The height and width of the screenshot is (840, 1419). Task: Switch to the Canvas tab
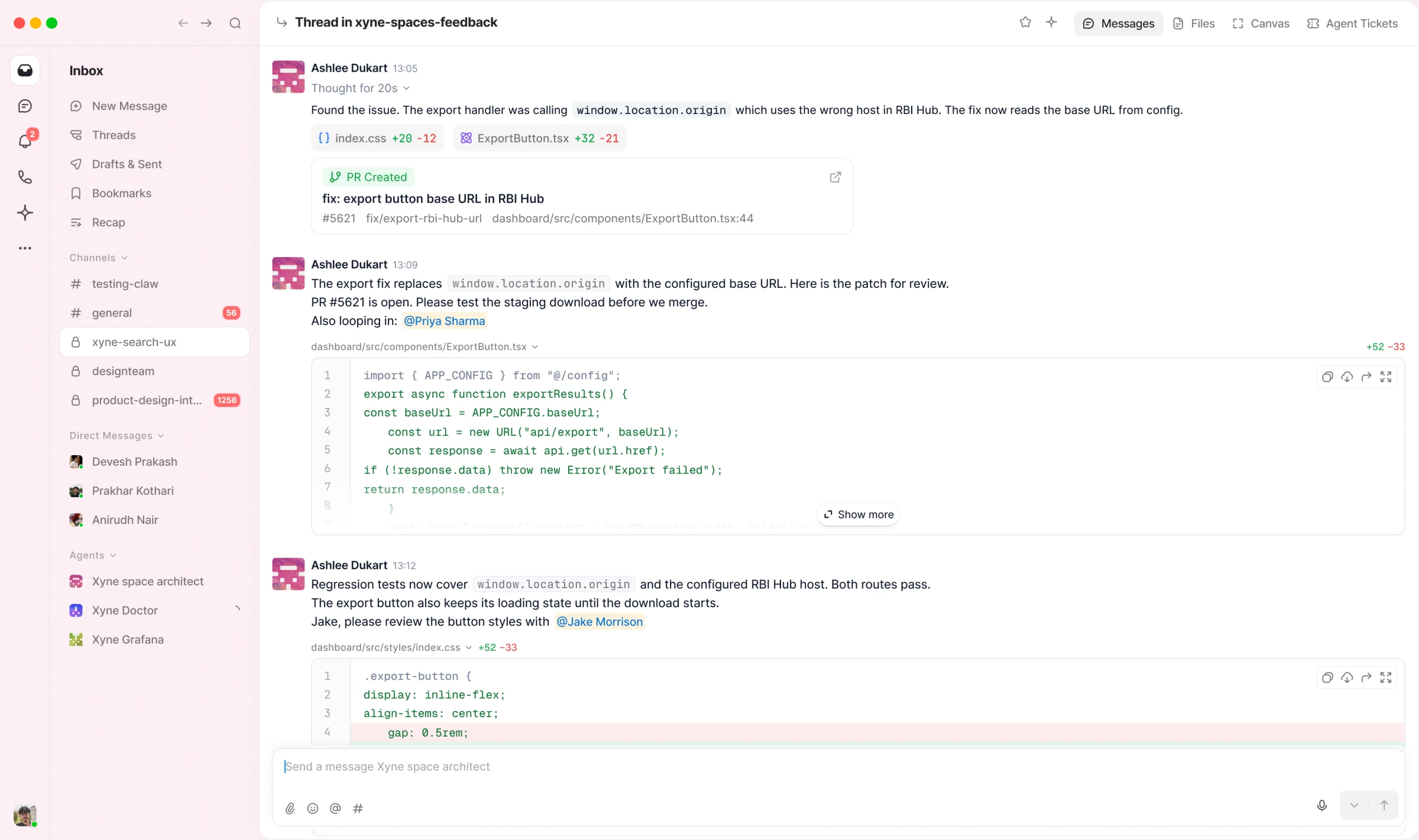click(1261, 23)
